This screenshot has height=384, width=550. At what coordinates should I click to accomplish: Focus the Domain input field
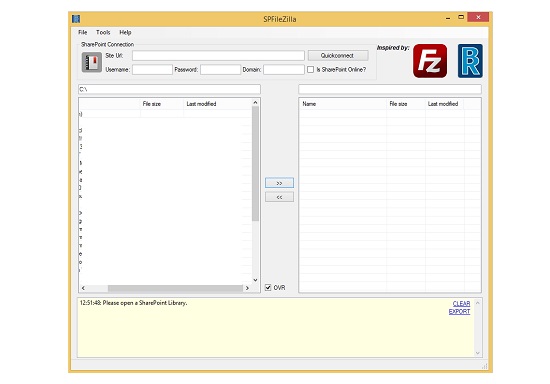pos(284,69)
